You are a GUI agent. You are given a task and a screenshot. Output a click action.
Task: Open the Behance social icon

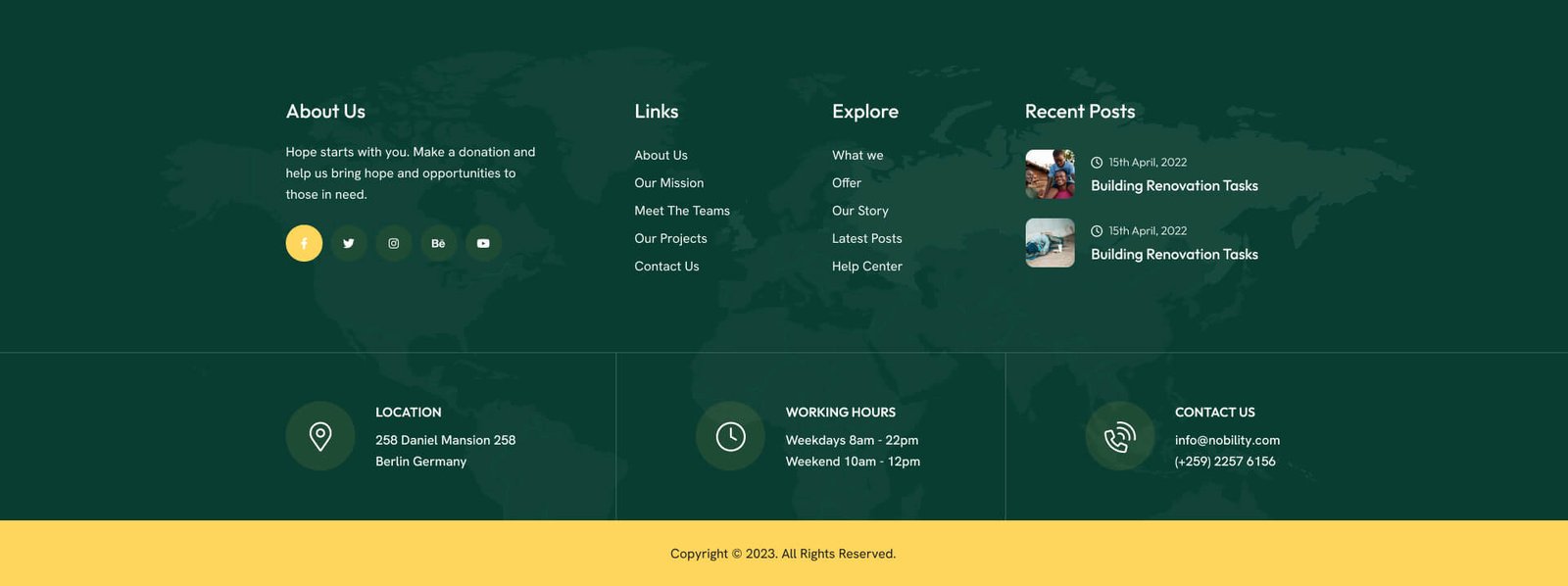(x=438, y=243)
